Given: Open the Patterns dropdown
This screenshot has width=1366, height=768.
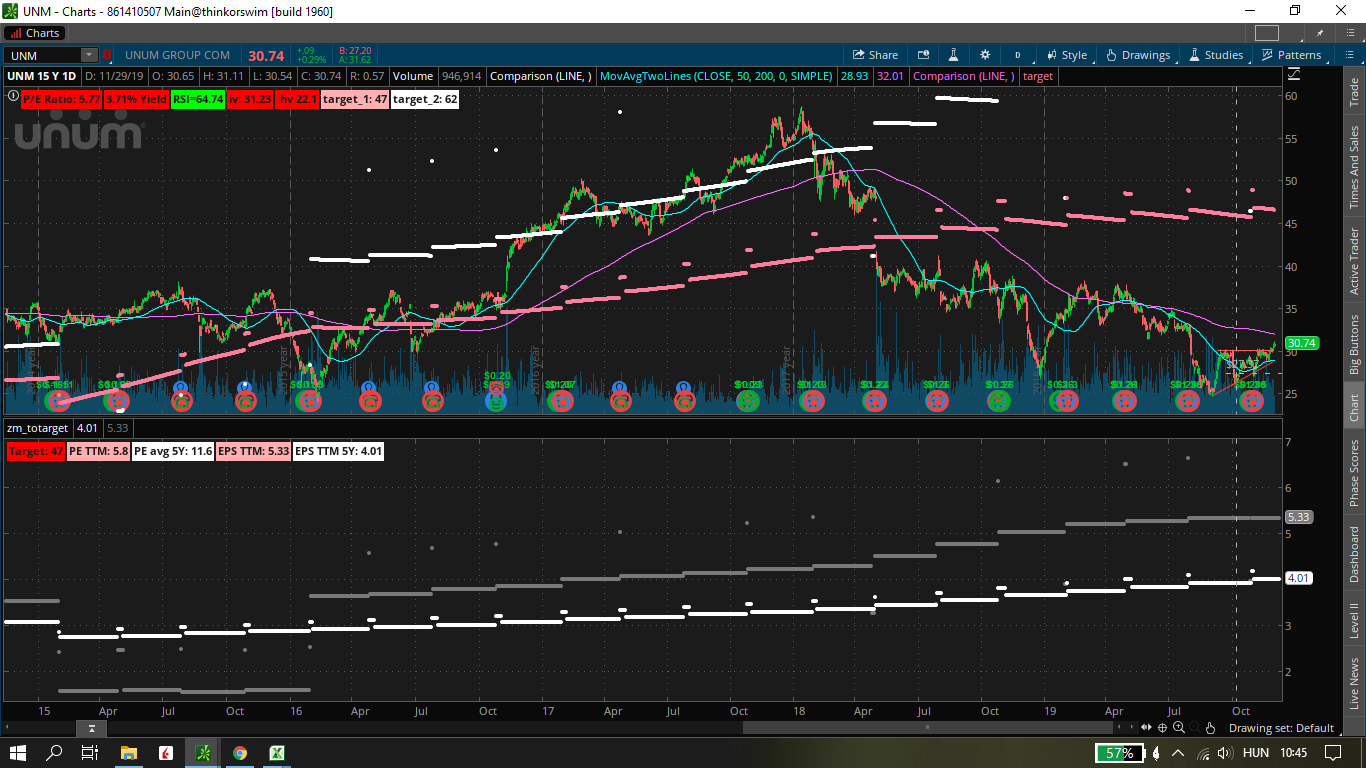Looking at the screenshot, I should coord(1290,55).
